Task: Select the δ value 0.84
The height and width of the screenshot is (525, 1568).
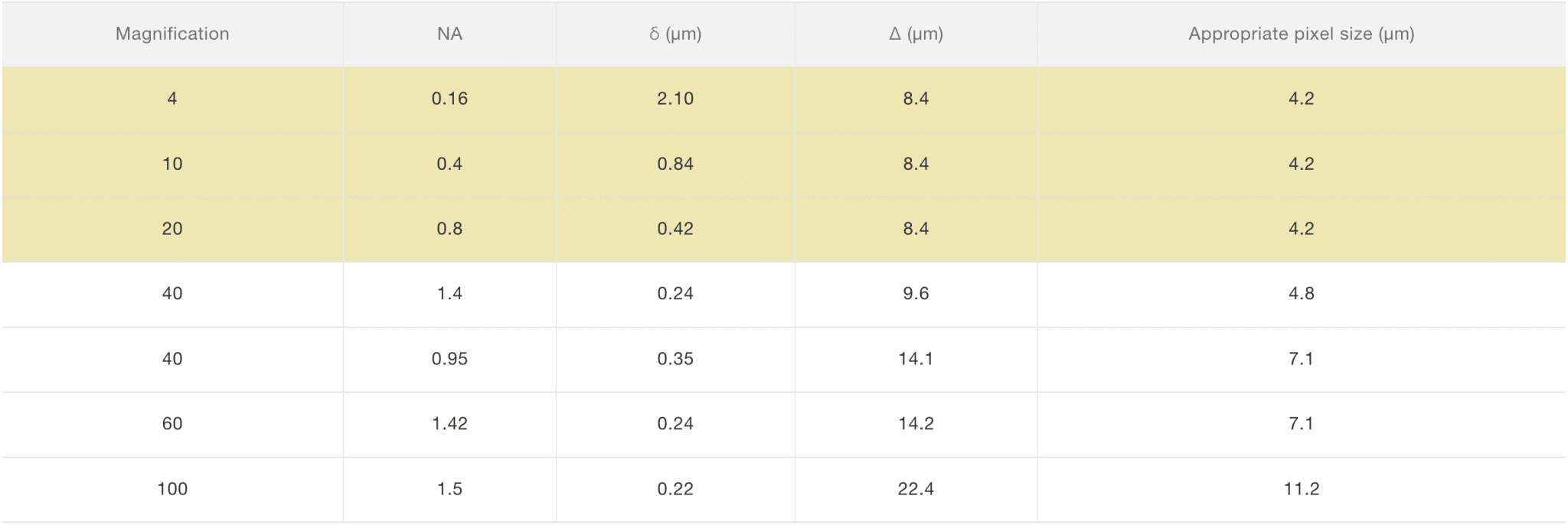Action: 675,164
